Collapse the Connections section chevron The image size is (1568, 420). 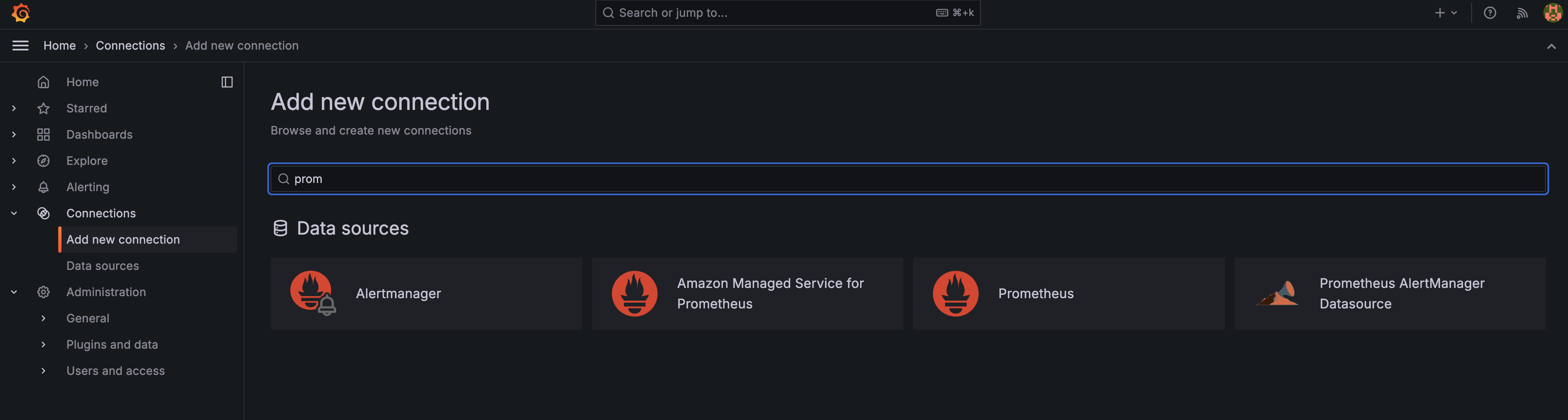(x=14, y=214)
